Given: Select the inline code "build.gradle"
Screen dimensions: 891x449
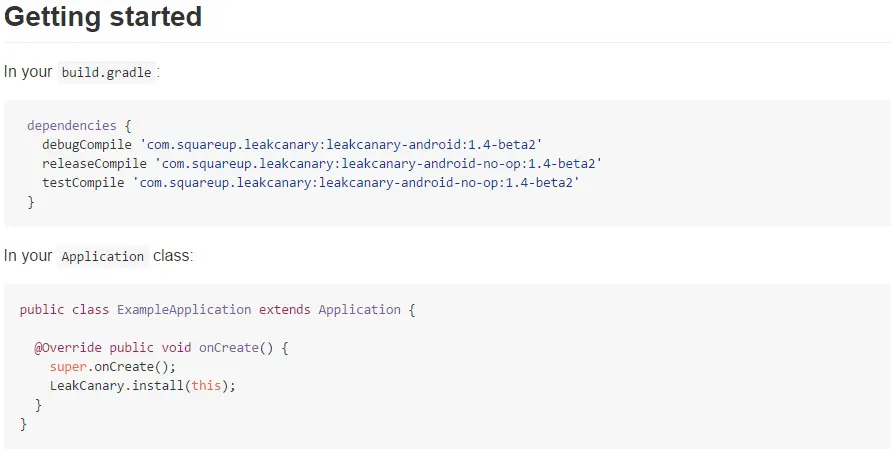Looking at the screenshot, I should click(106, 73).
